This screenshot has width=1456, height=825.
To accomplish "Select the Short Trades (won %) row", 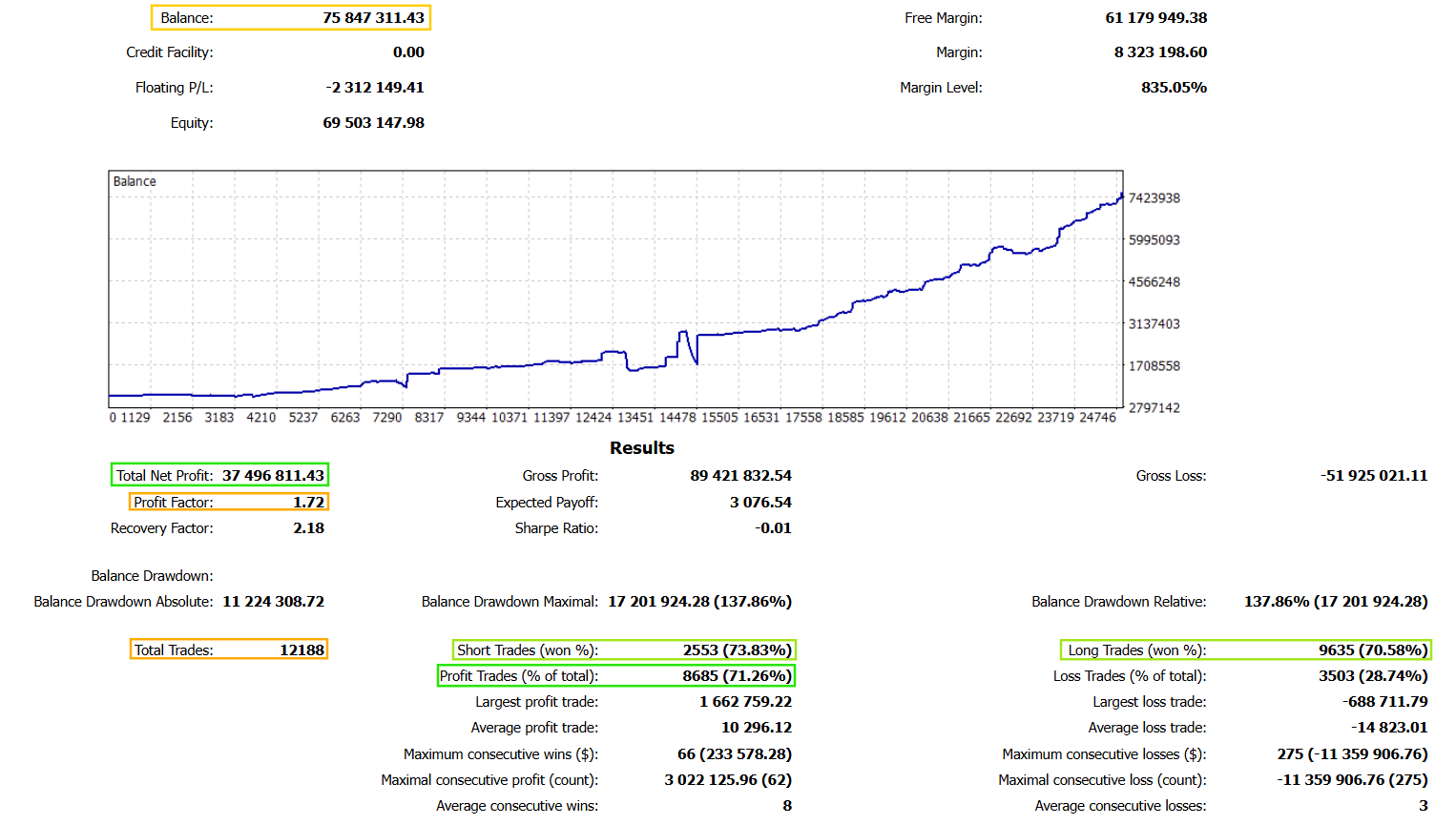I will [x=623, y=650].
